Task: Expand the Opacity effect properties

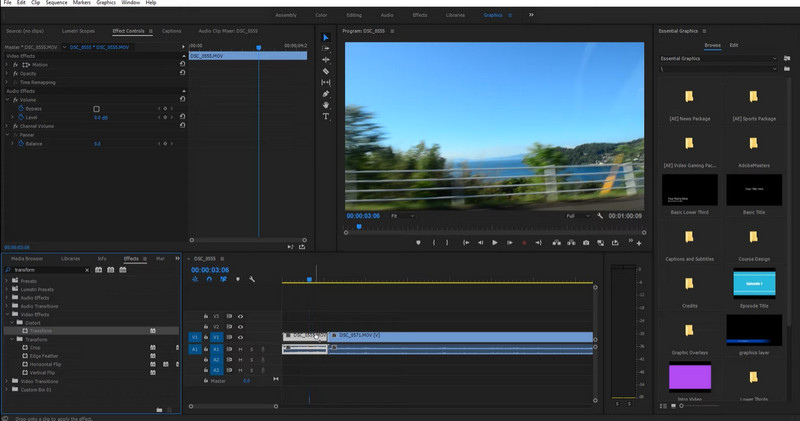Action: point(7,73)
